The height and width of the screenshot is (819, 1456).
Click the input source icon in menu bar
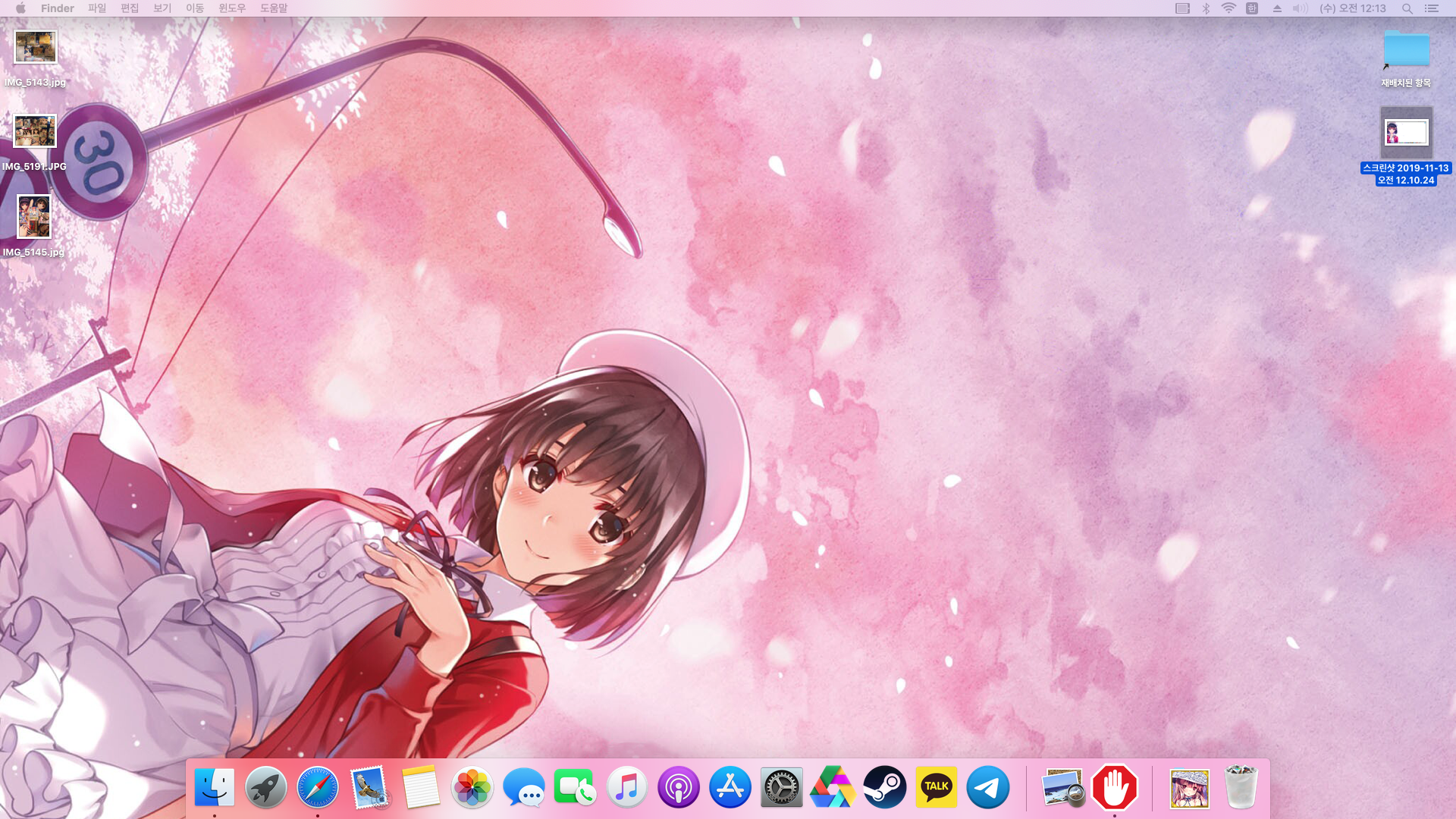coord(1252,8)
